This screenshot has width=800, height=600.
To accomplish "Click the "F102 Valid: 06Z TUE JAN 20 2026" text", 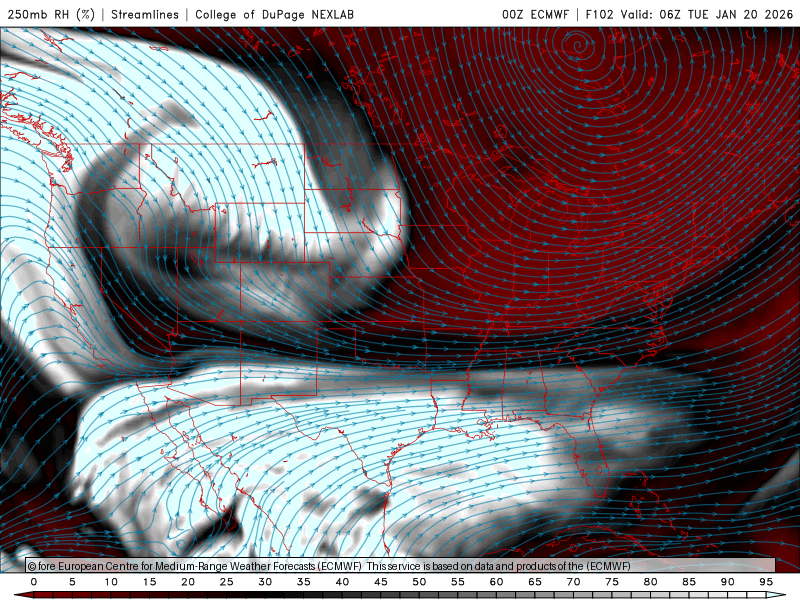I will pyautogui.click(x=689, y=14).
